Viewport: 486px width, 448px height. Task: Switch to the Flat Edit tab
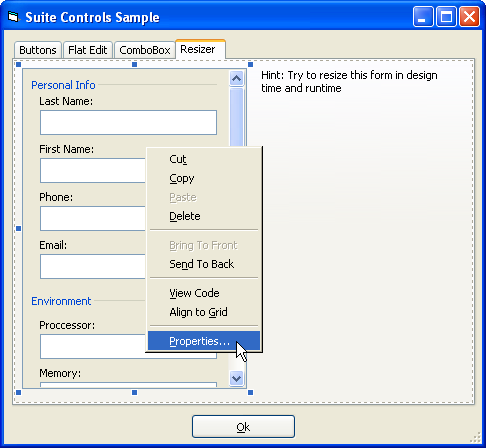click(x=88, y=50)
